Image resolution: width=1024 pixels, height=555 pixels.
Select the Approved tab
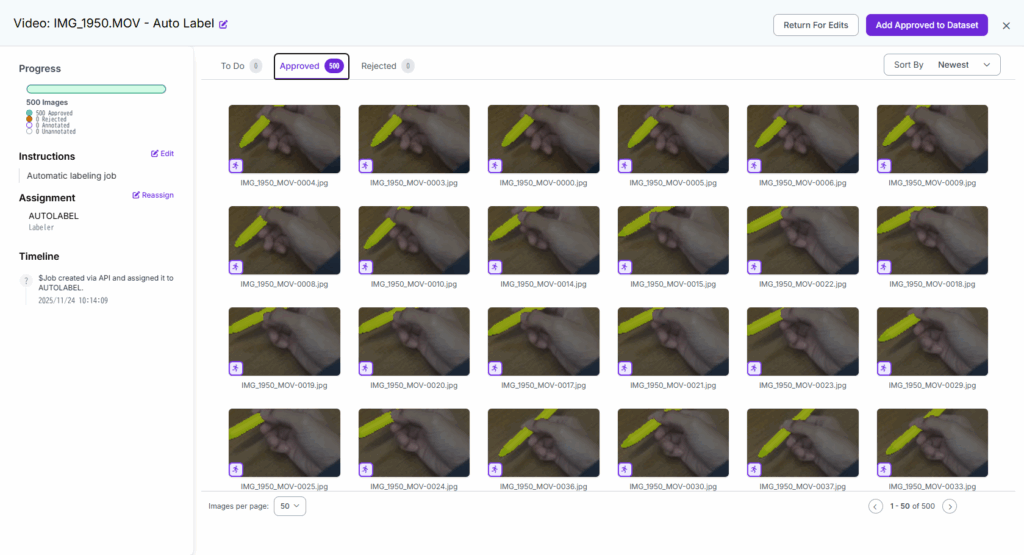coord(311,66)
